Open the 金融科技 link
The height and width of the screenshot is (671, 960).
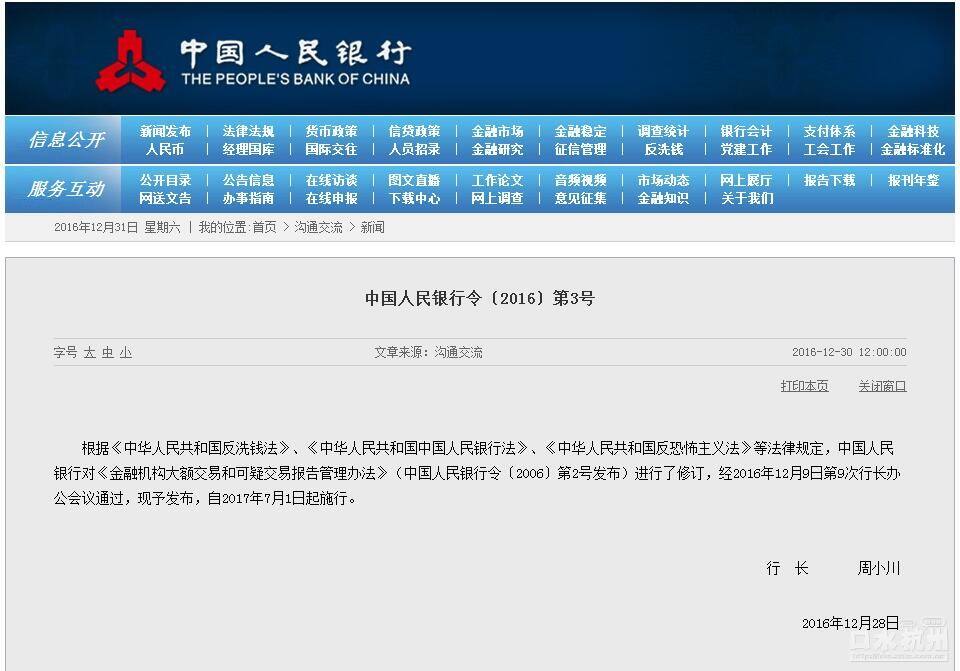[x=913, y=131]
